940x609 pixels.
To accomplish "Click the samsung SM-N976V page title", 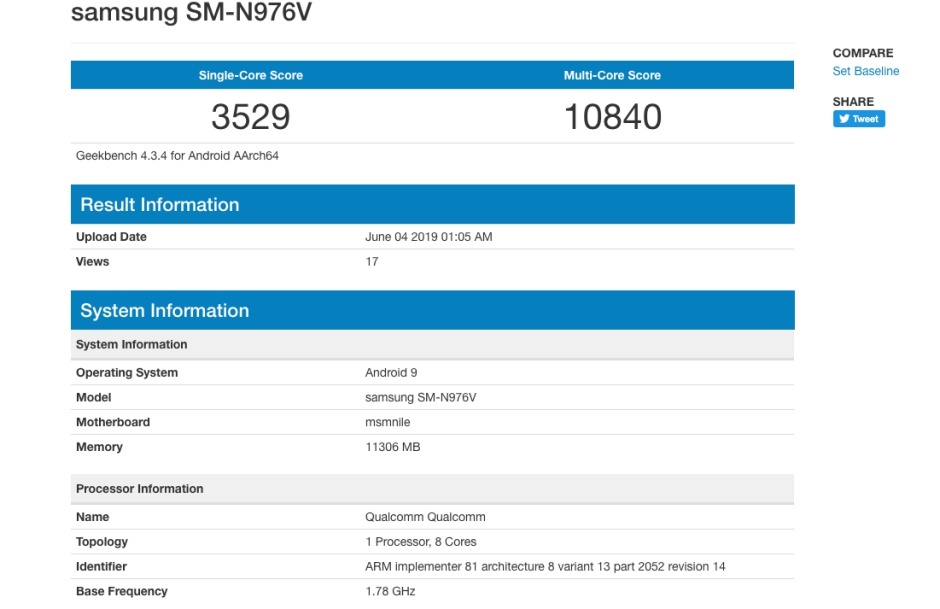I will coord(197,14).
